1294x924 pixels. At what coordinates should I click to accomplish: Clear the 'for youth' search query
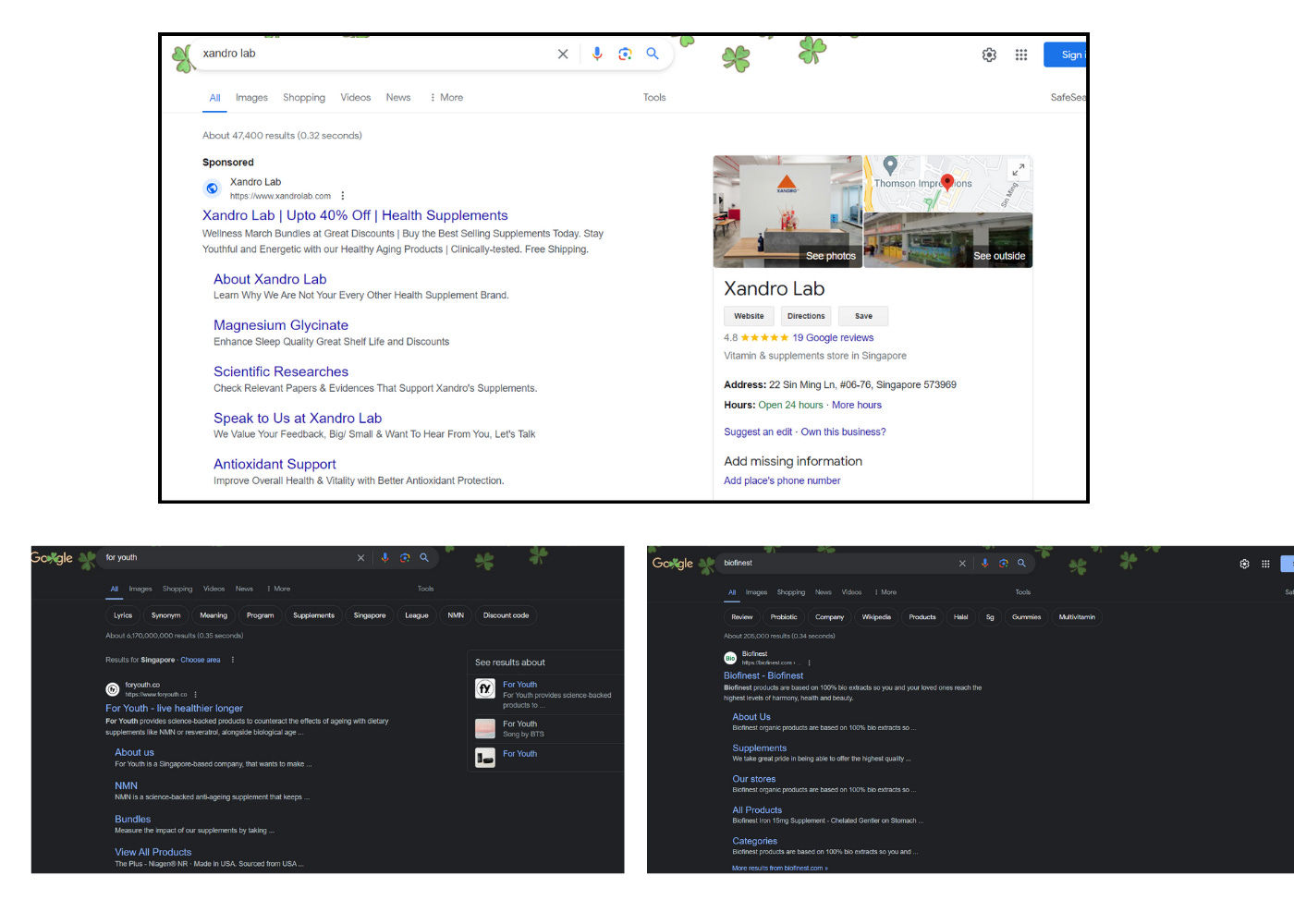361,558
